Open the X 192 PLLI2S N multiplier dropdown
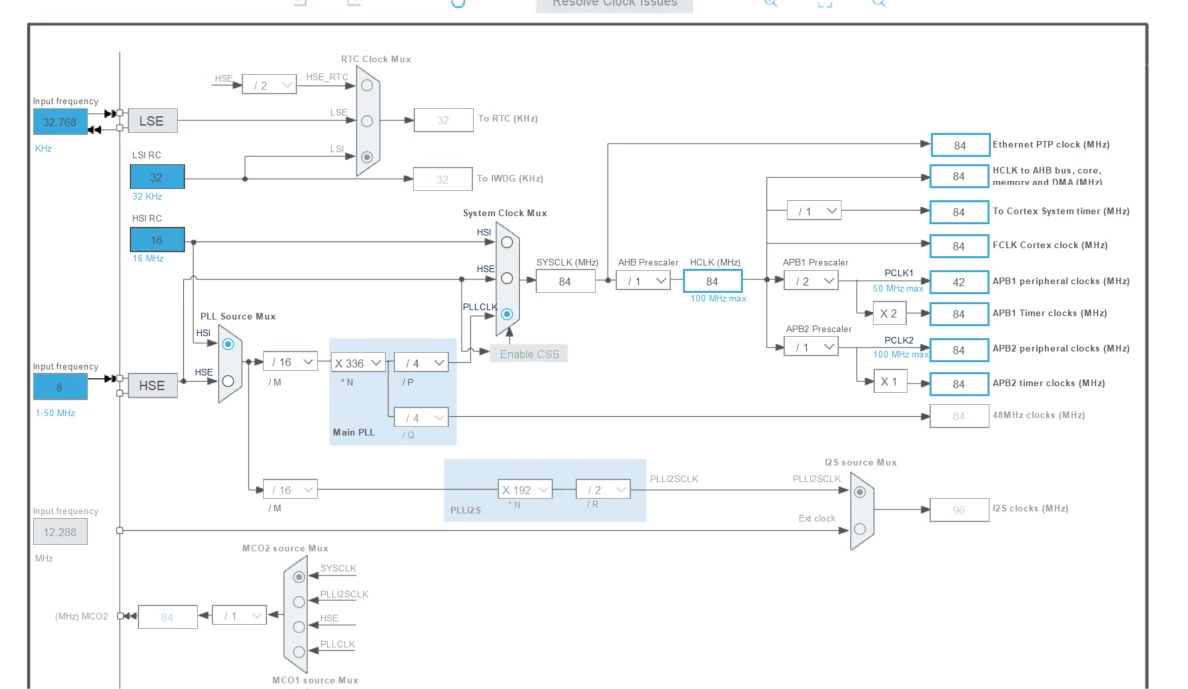This screenshot has height=689, width=1188. click(524, 490)
